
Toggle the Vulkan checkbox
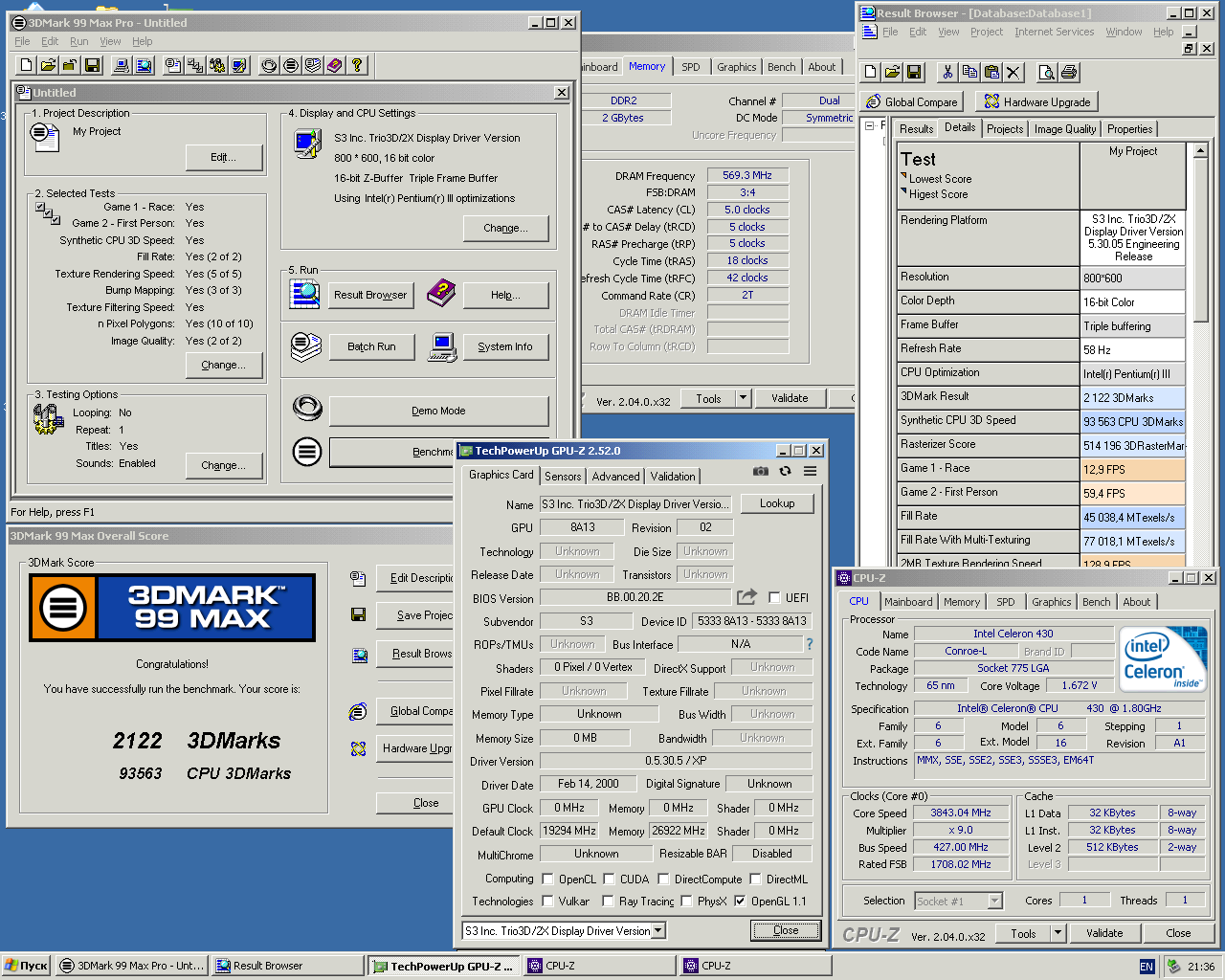pyautogui.click(x=547, y=901)
